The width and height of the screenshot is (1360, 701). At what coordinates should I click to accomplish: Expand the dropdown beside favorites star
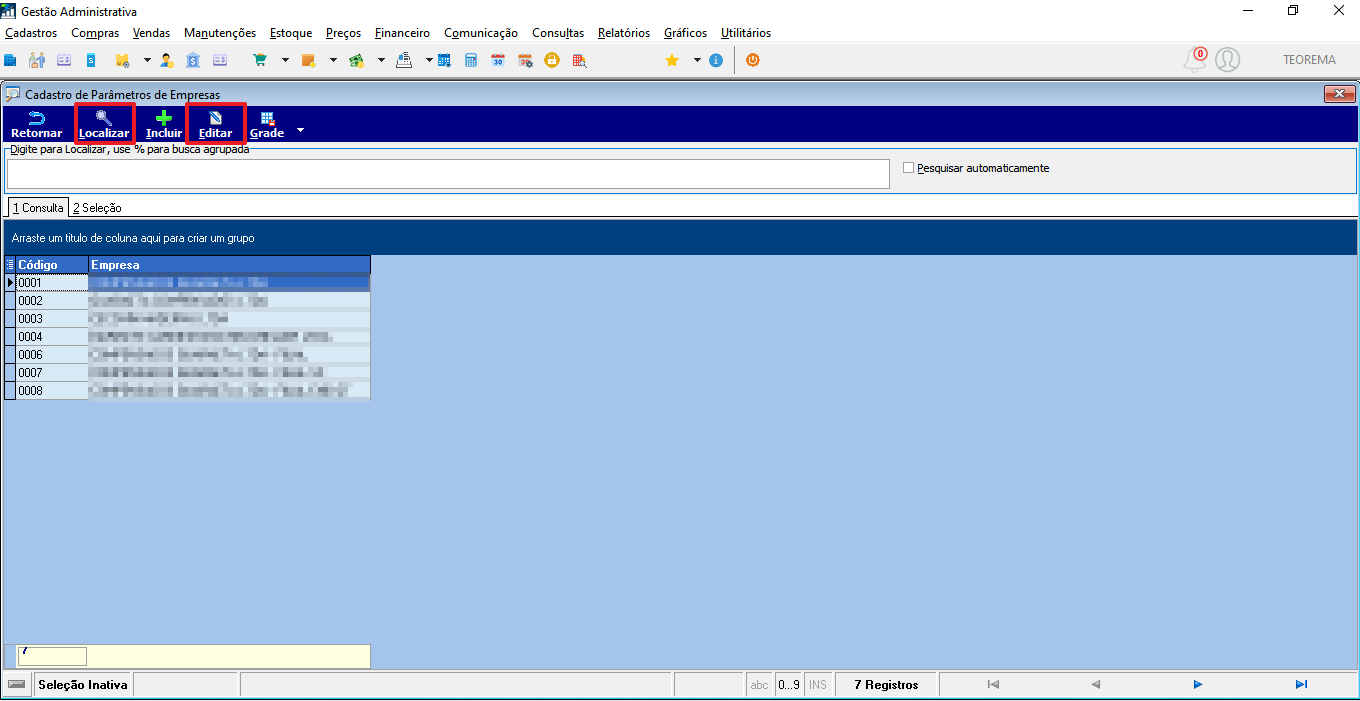click(x=697, y=60)
